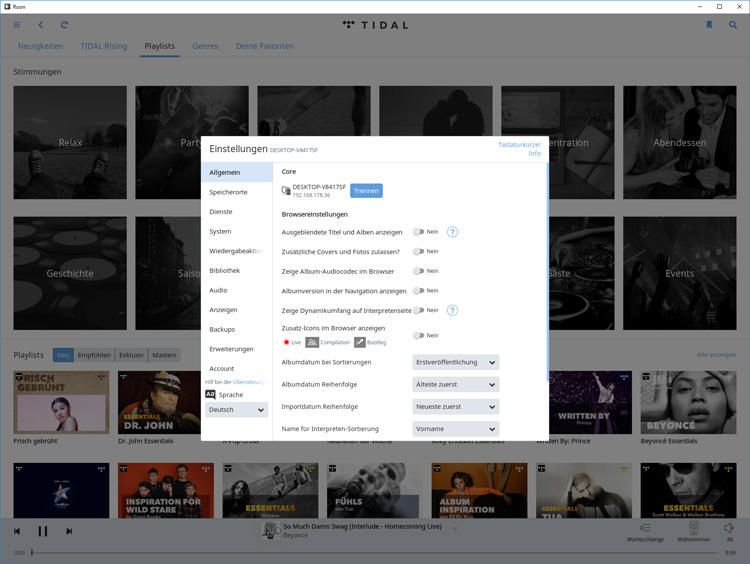The height and width of the screenshot is (564, 750).
Task: Open Audio settings section
Action: pos(237,290)
